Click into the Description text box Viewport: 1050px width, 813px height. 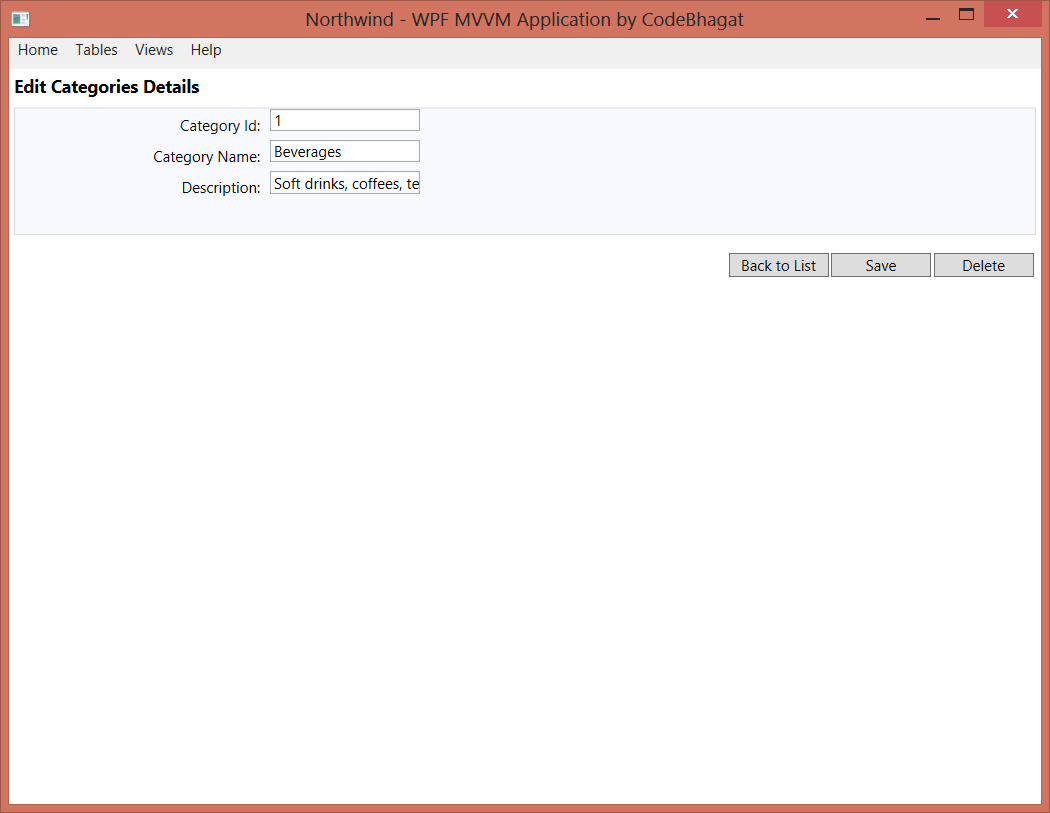pos(345,184)
